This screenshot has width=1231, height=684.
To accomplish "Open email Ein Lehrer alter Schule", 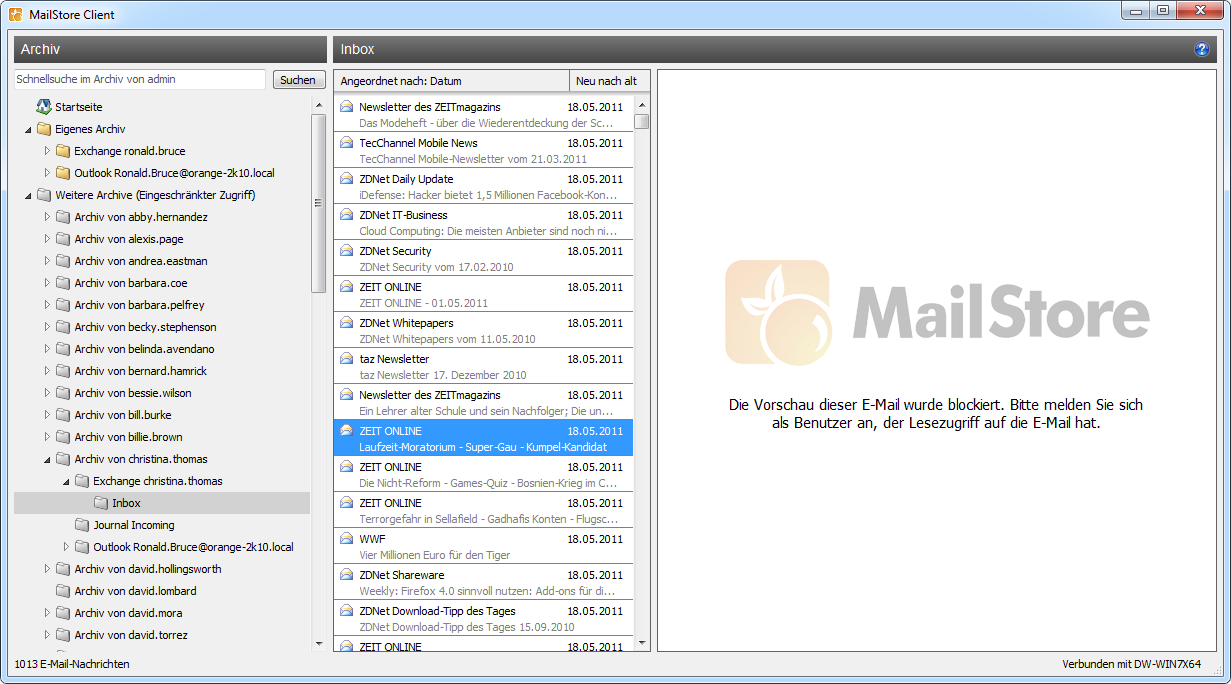I will point(484,402).
